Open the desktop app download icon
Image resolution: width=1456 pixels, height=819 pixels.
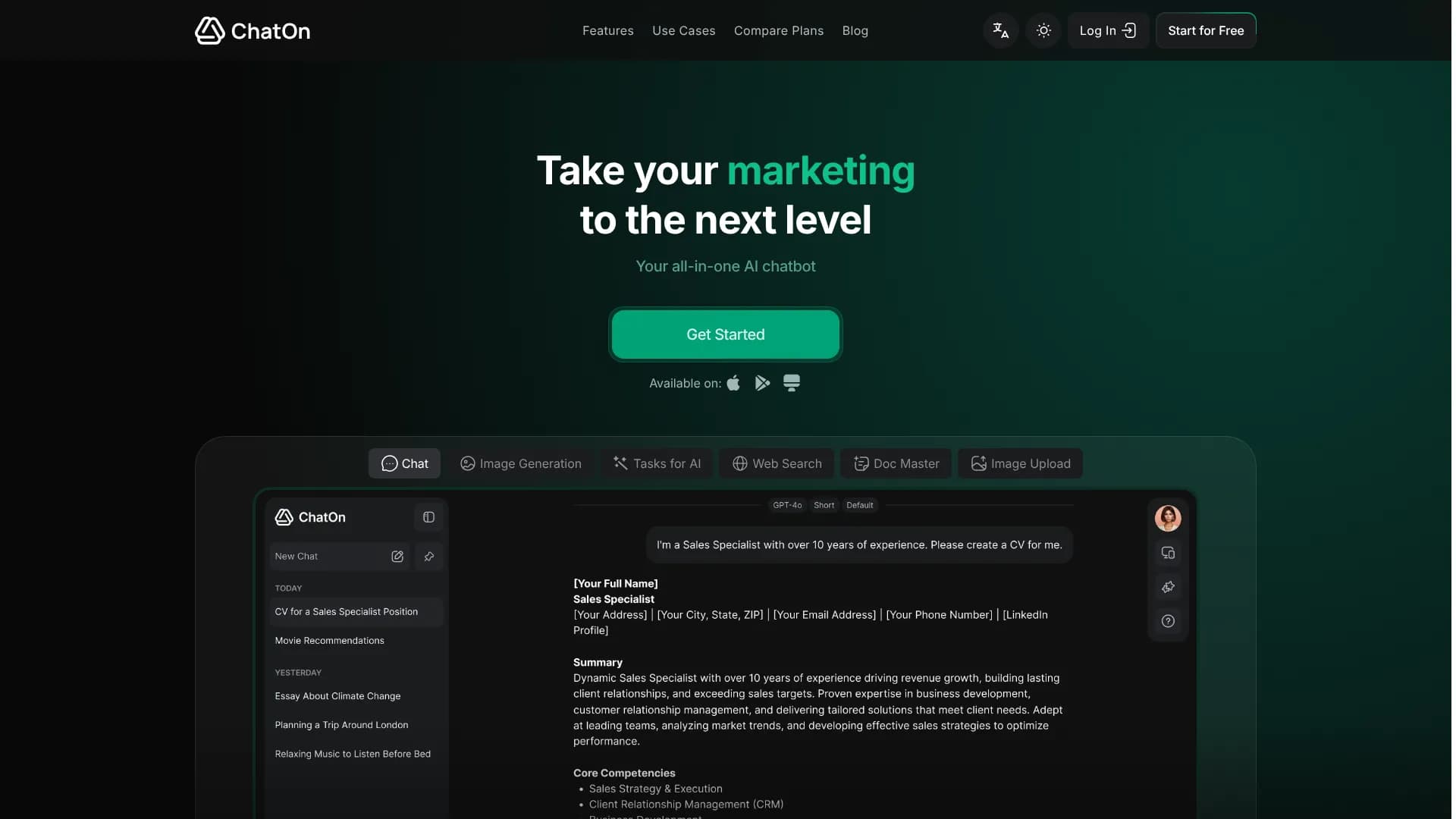[x=792, y=383]
